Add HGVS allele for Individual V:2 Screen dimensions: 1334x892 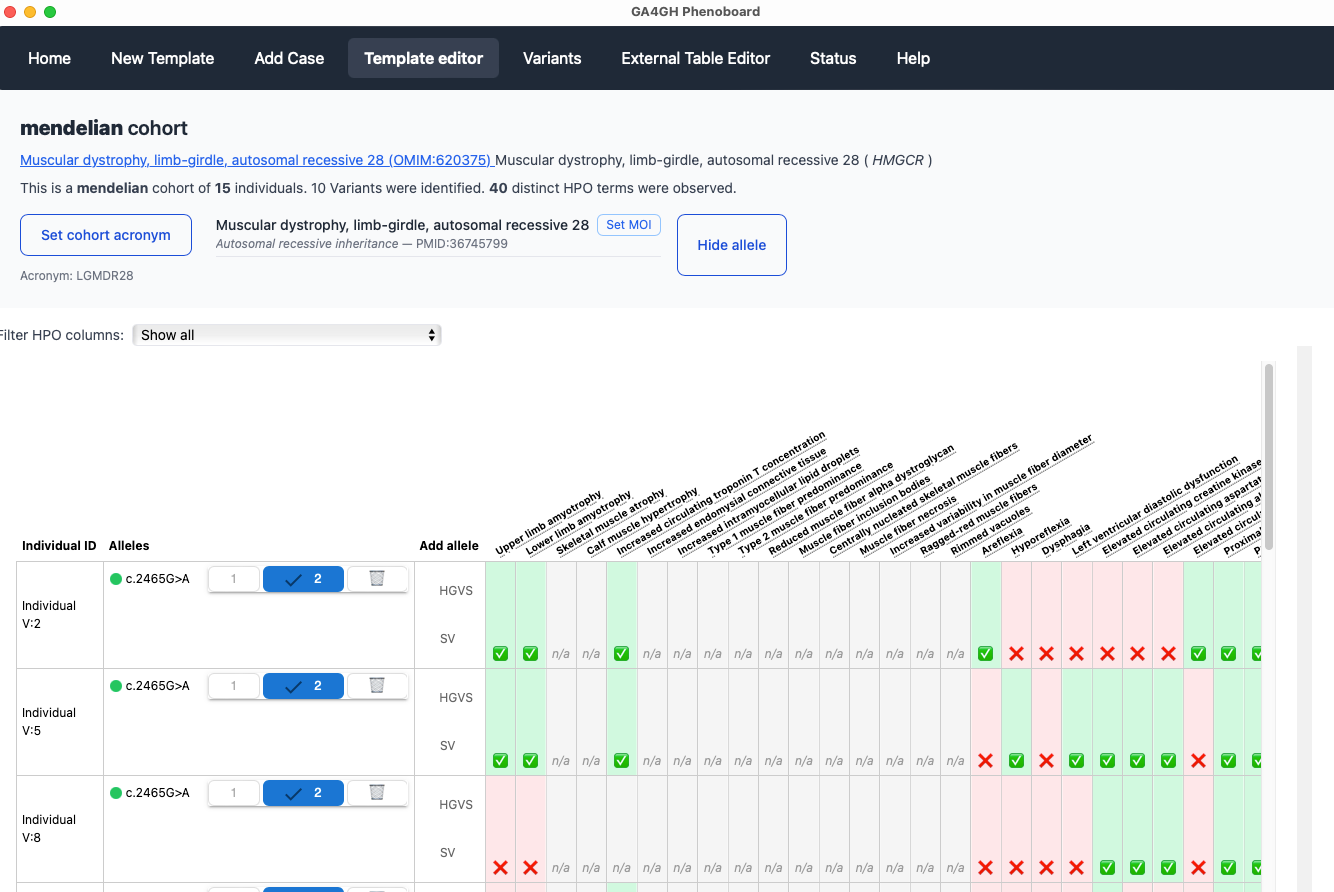tap(455, 591)
